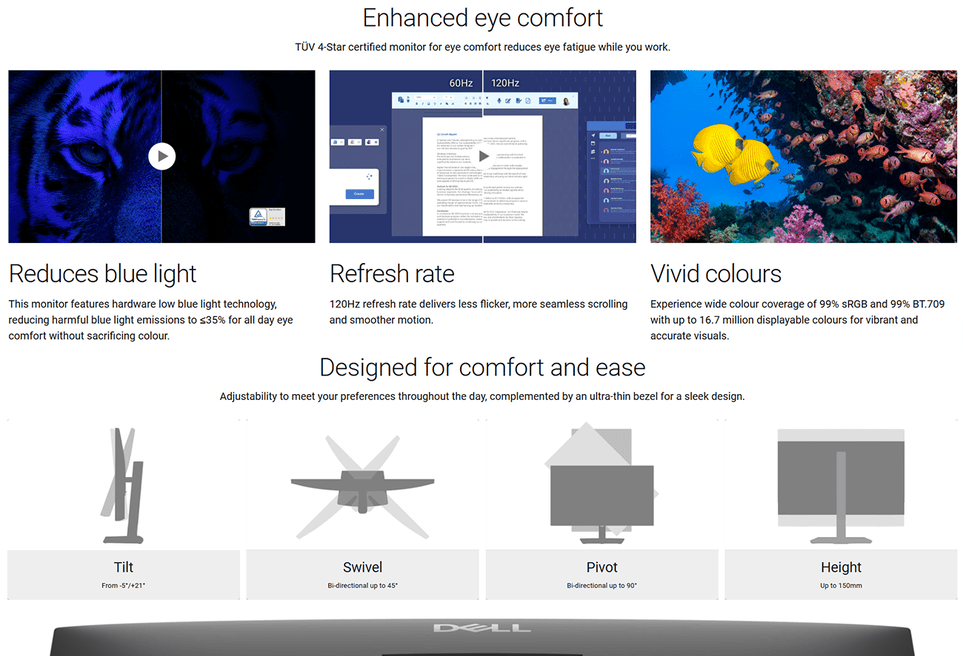Image resolution: width=963 pixels, height=656 pixels.
Task: Play the blue light tiger video
Action: click(x=162, y=157)
